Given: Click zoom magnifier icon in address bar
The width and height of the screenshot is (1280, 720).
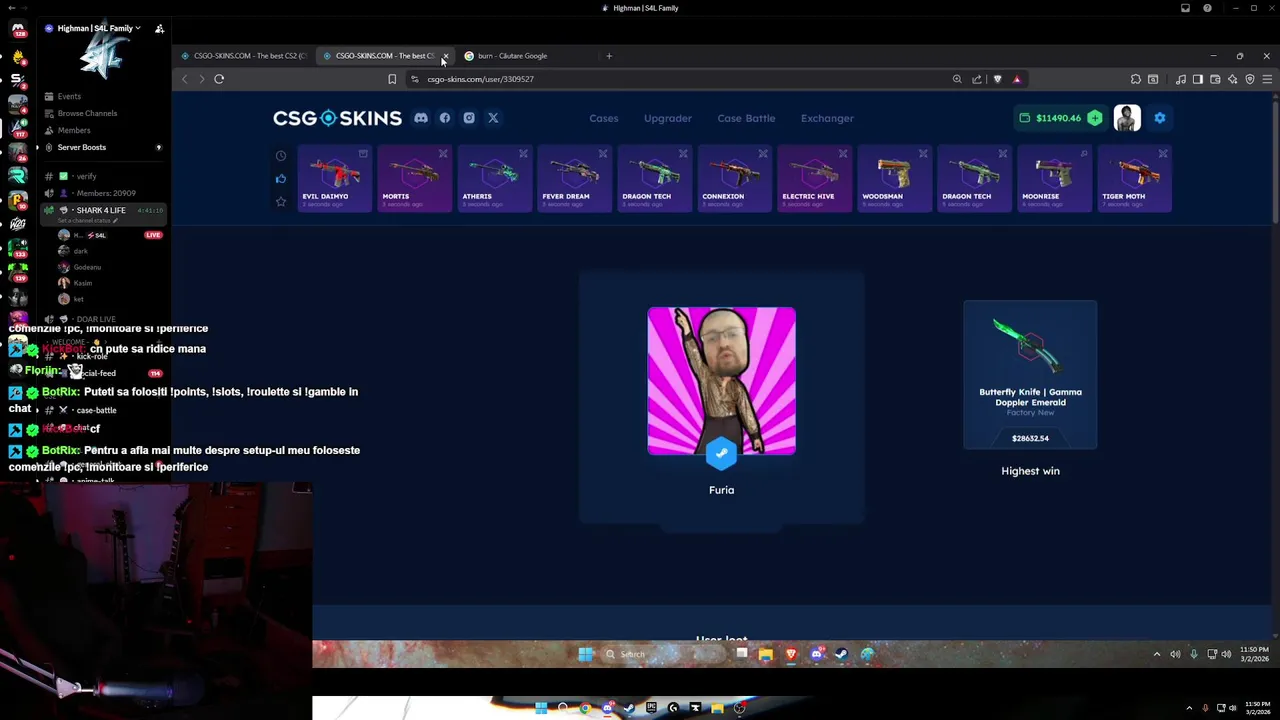Looking at the screenshot, I should click(x=957, y=79).
